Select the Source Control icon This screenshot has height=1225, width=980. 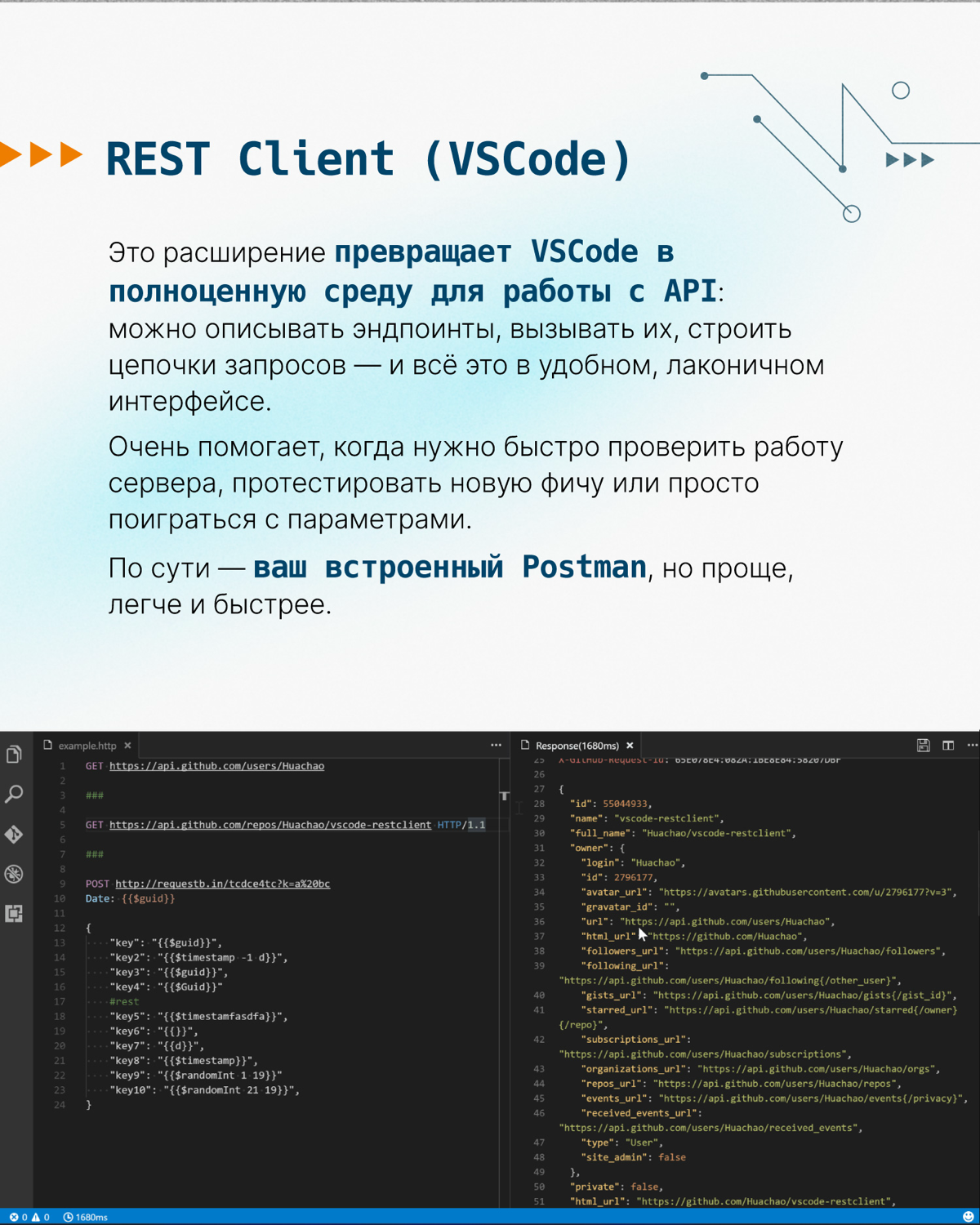point(13,834)
